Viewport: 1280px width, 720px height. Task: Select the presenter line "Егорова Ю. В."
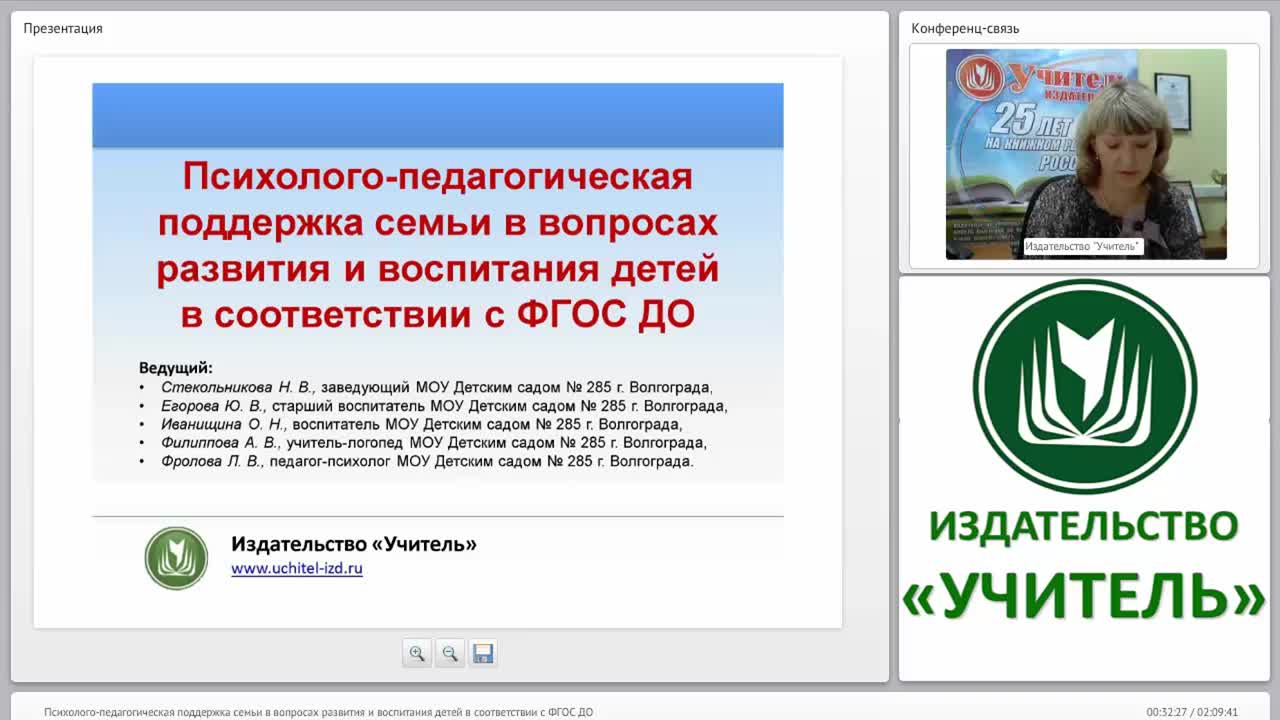pos(445,406)
